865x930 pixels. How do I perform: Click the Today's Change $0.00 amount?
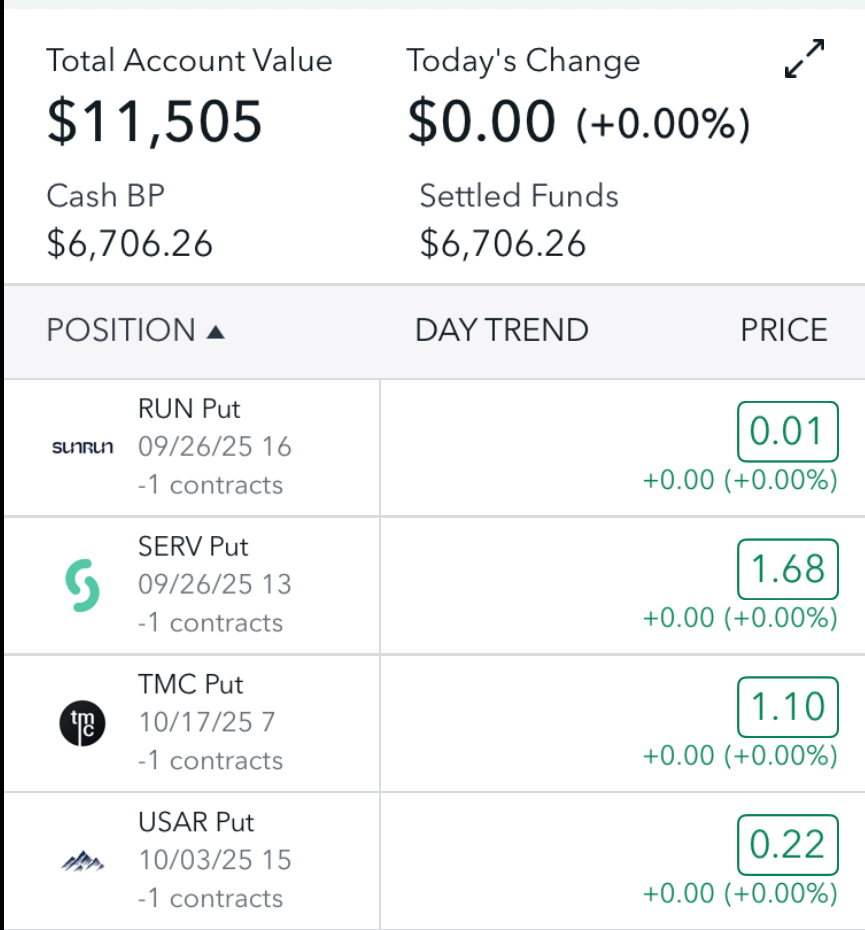pyautogui.click(x=480, y=121)
